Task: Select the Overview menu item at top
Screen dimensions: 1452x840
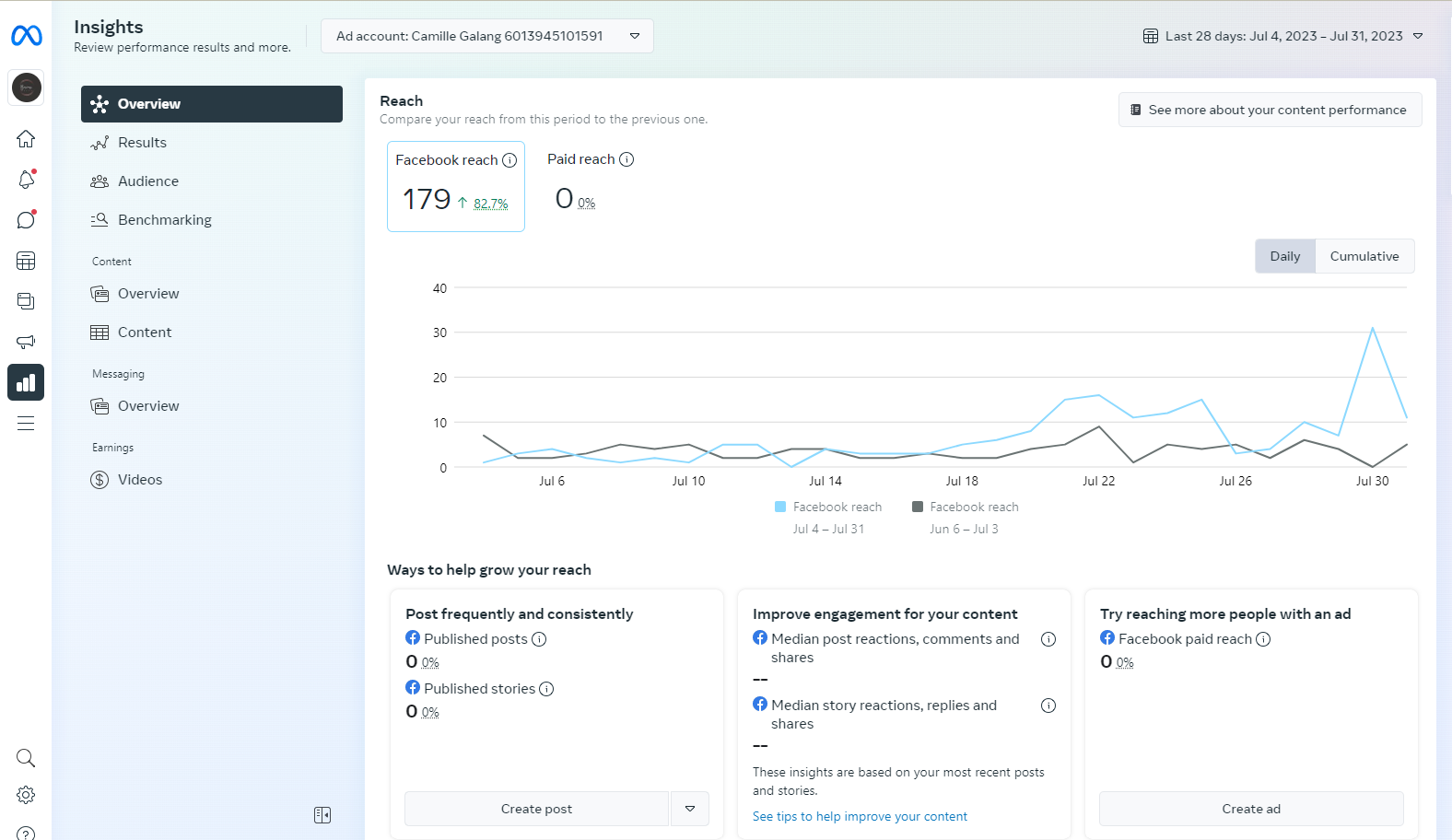Action: [212, 104]
